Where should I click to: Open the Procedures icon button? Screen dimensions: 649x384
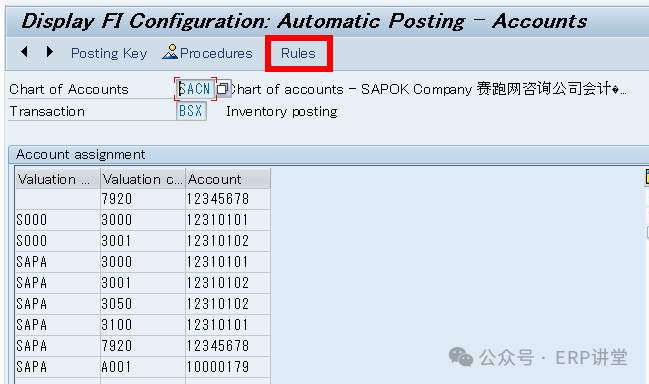(x=207, y=53)
